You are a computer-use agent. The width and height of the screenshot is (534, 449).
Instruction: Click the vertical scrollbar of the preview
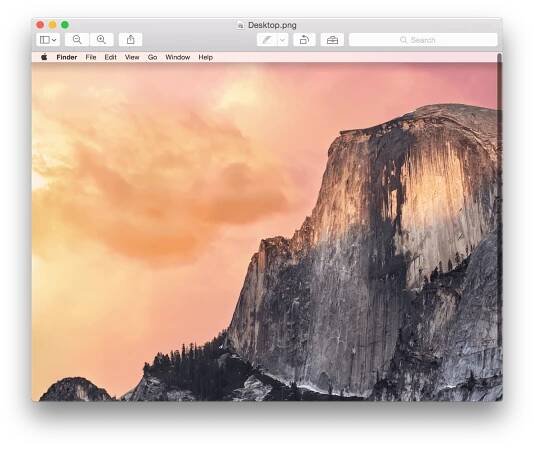point(500,199)
